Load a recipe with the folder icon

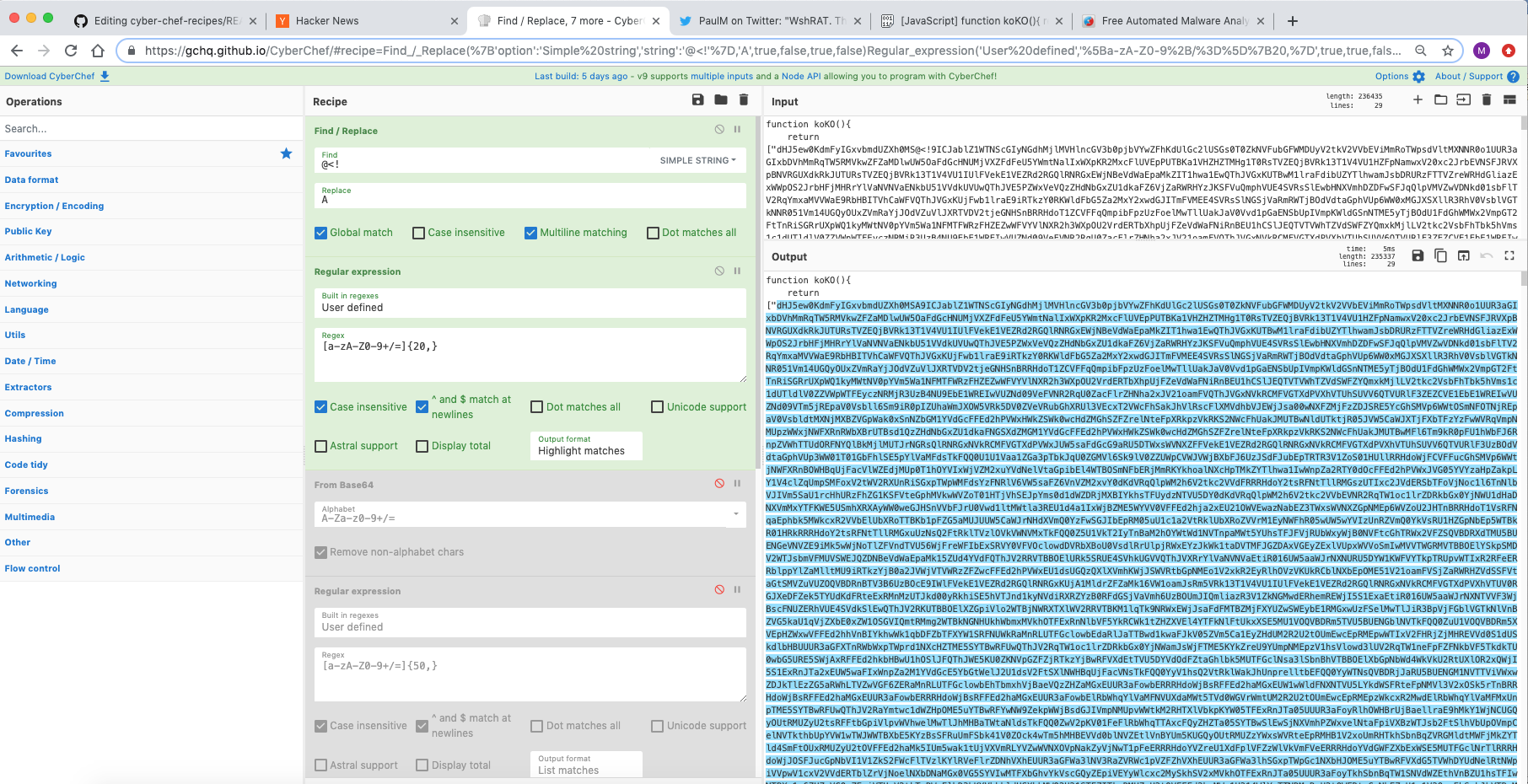[720, 99]
